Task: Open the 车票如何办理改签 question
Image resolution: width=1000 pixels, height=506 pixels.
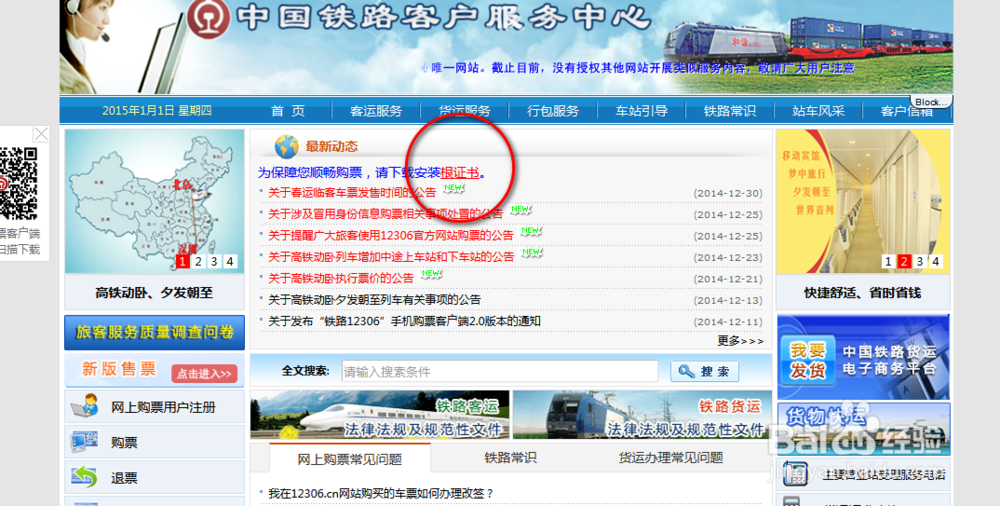Action: tap(381, 493)
